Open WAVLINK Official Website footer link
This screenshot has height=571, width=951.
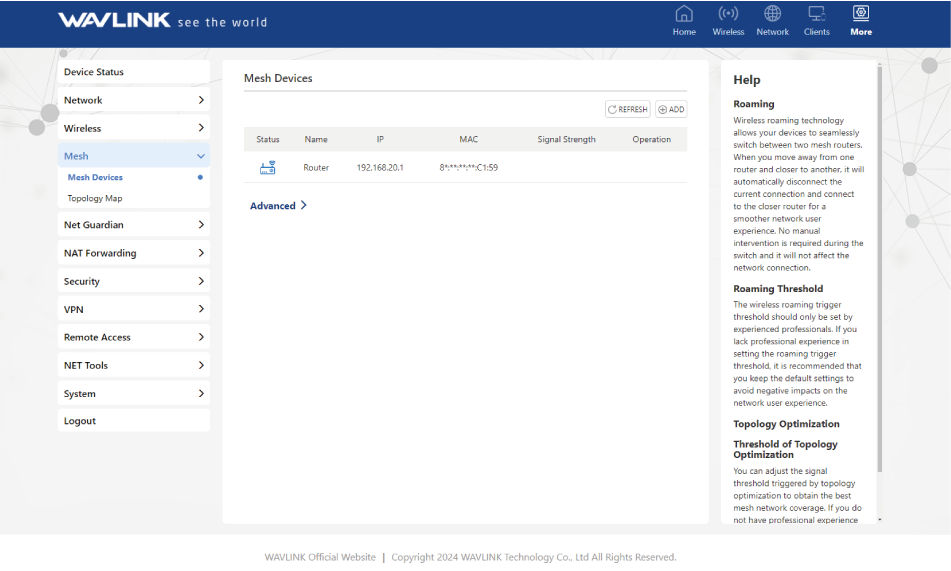pos(320,557)
